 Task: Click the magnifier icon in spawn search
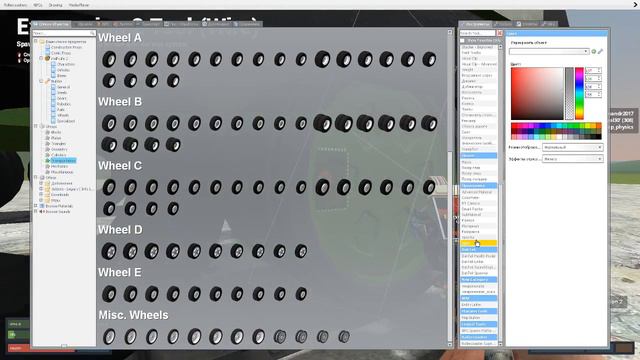click(92, 33)
